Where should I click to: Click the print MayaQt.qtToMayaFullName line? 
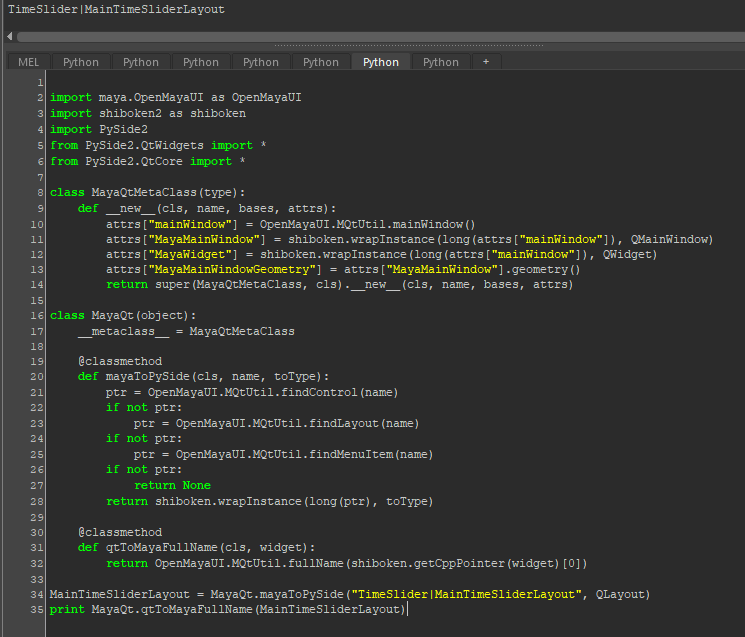228,609
